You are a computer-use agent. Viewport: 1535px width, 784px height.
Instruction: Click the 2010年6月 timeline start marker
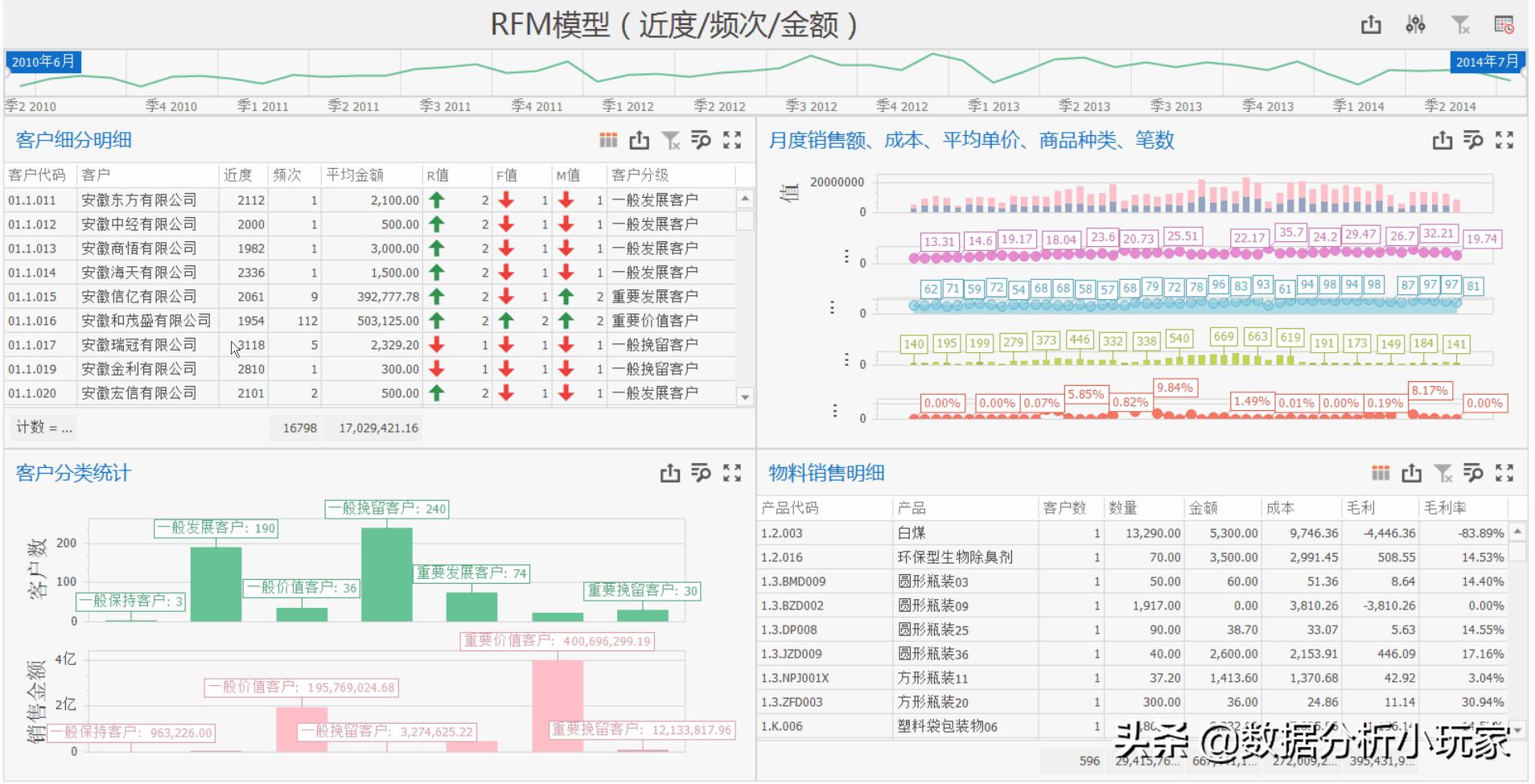43,60
